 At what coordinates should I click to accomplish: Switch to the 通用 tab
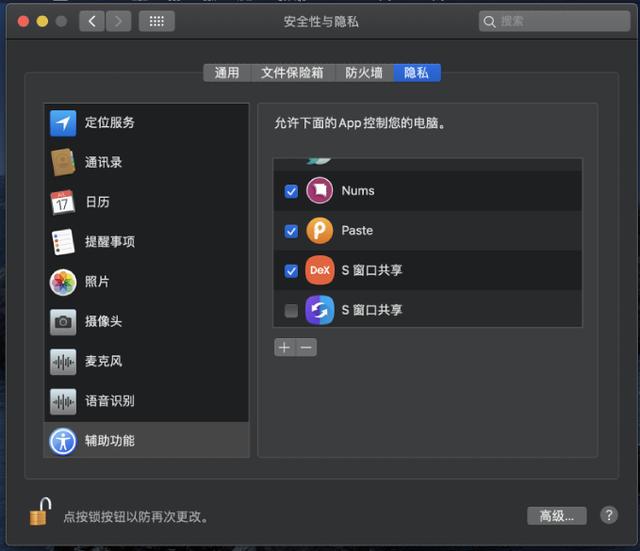tap(227, 73)
